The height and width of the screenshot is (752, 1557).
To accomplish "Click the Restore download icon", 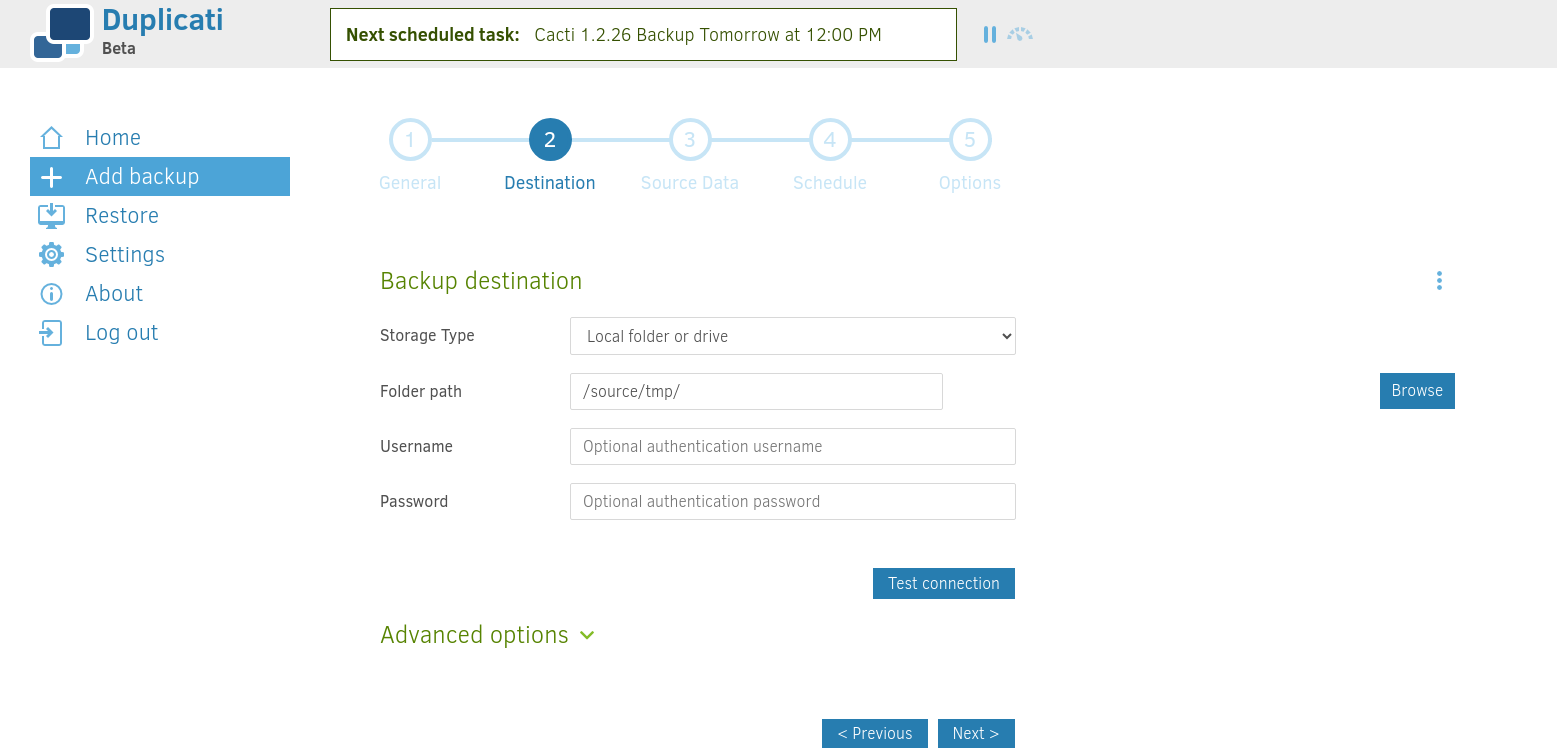I will pyautogui.click(x=51, y=216).
